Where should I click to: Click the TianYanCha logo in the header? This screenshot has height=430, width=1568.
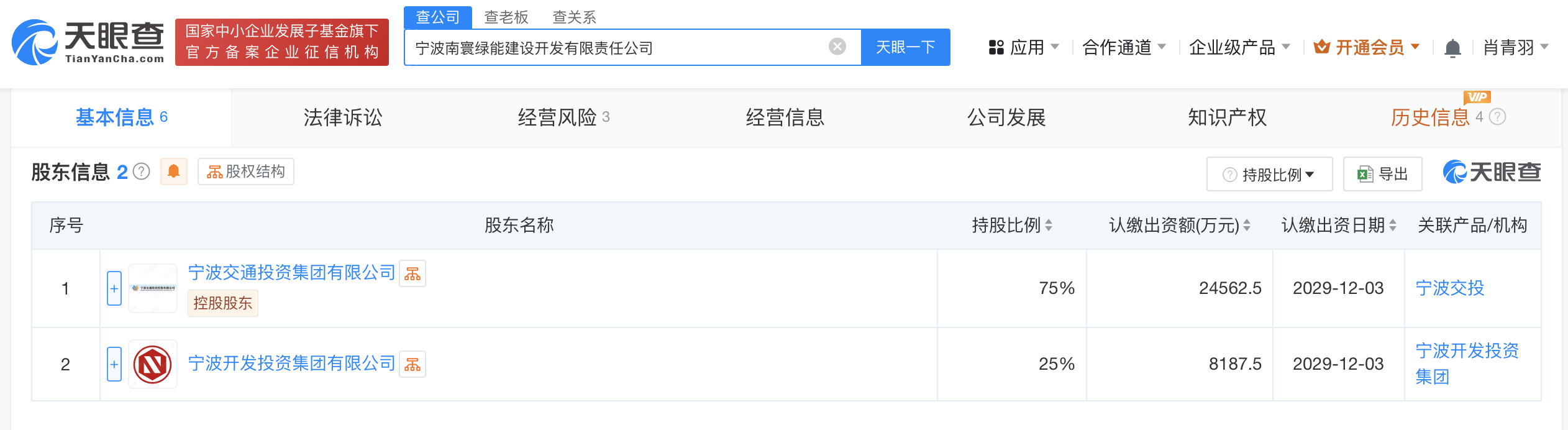click(88, 42)
